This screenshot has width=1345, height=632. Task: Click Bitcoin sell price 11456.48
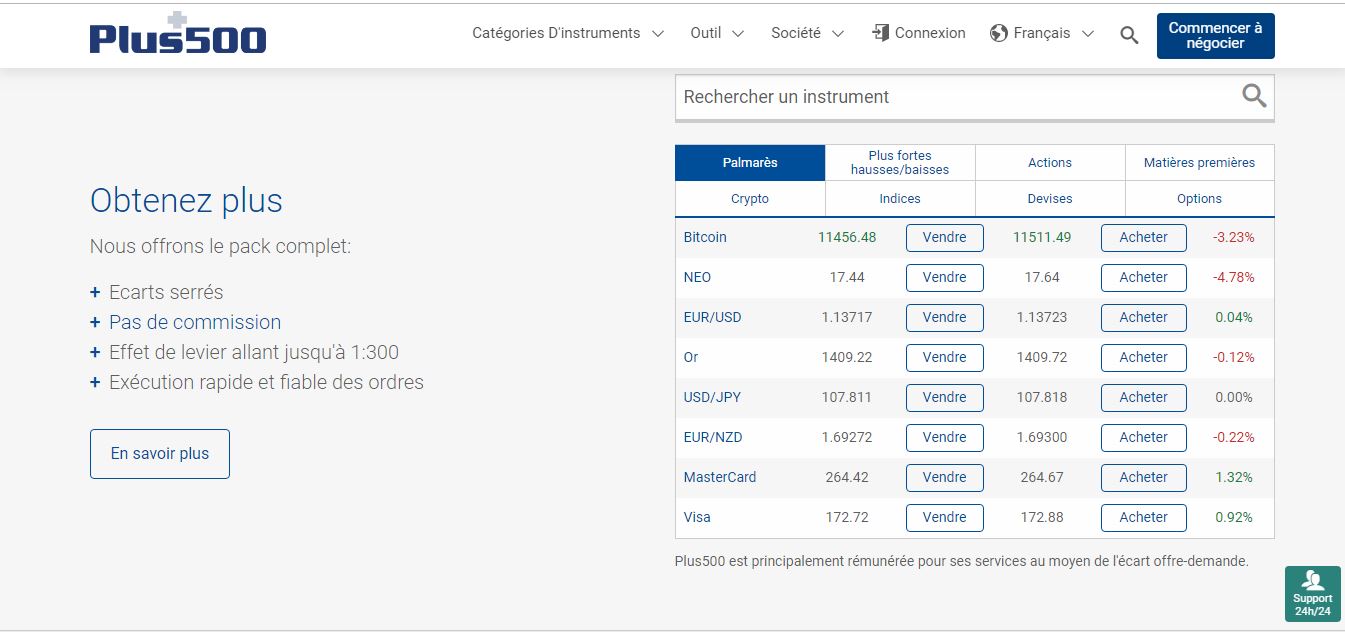coord(847,237)
